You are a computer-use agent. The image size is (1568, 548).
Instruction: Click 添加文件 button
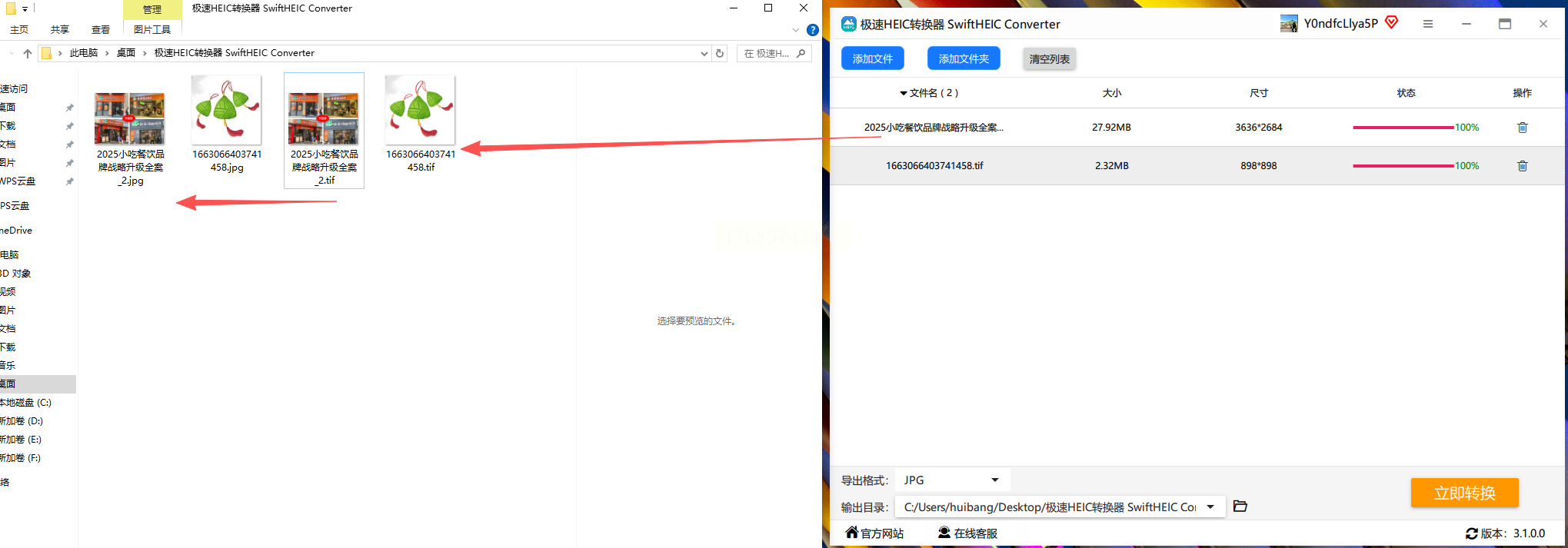click(x=872, y=58)
